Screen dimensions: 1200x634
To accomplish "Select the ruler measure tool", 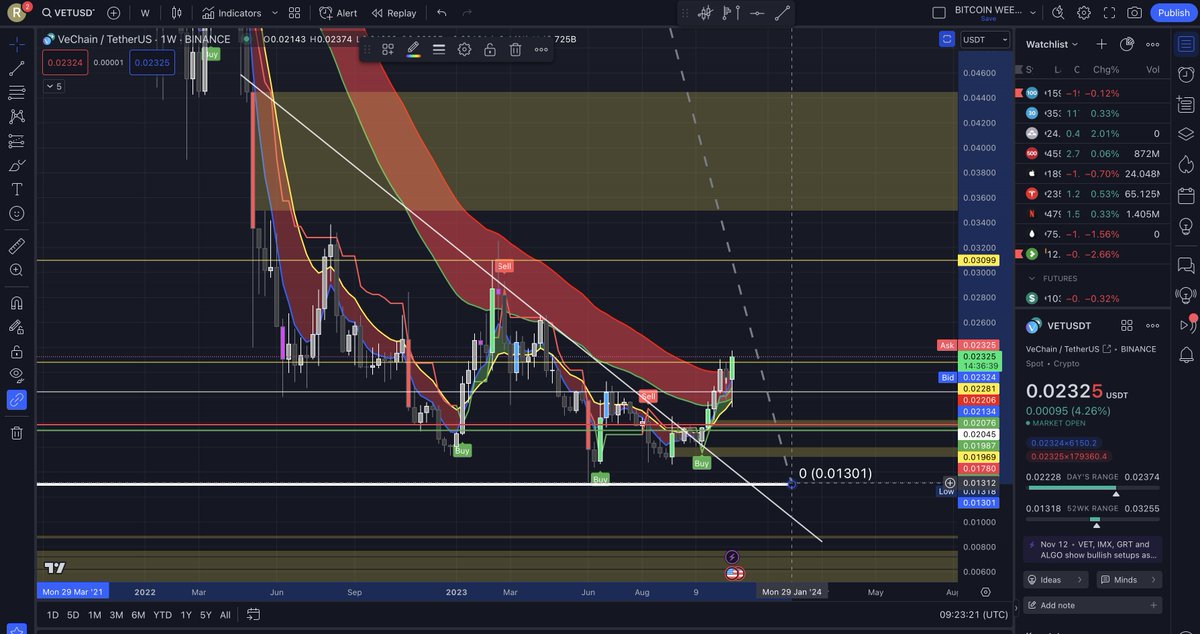I will click(x=17, y=246).
